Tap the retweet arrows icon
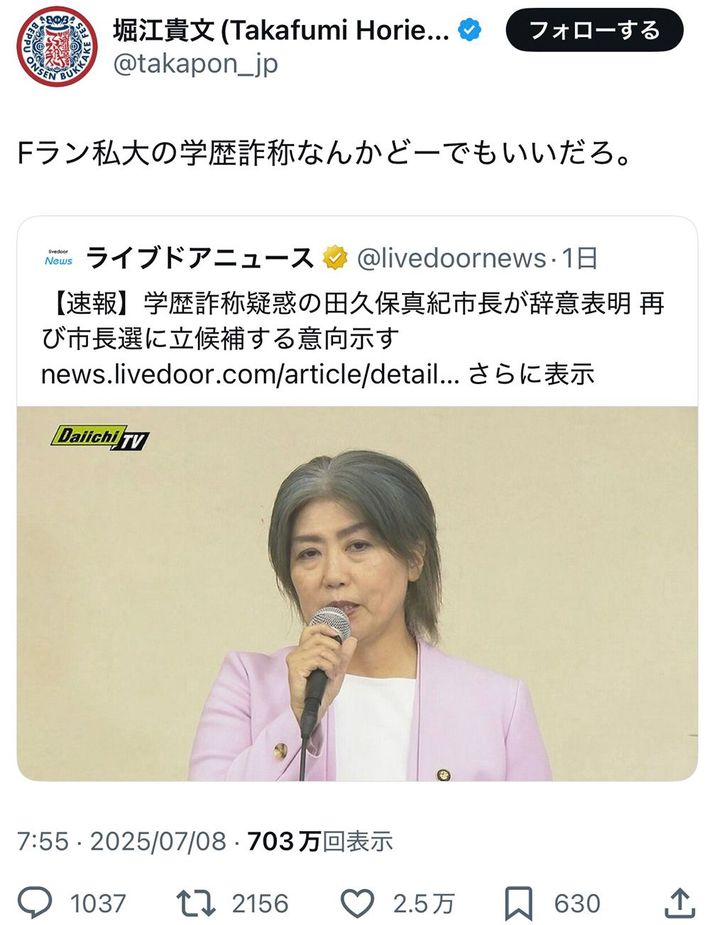Image resolution: width=710 pixels, height=925 pixels. [x=195, y=903]
